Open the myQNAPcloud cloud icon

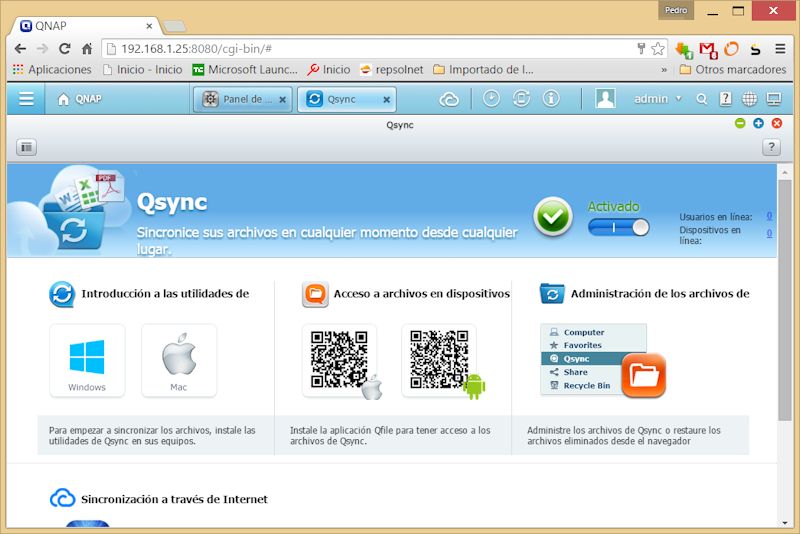point(449,99)
